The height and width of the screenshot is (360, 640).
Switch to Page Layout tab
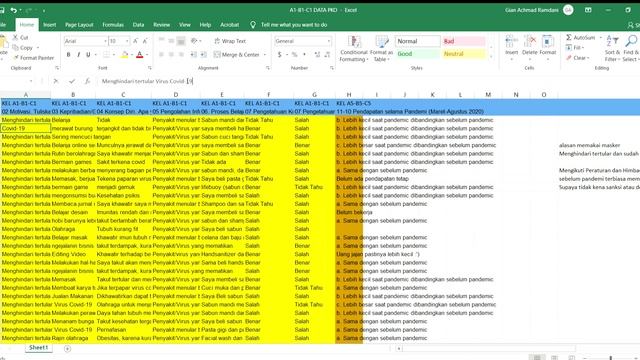point(79,25)
